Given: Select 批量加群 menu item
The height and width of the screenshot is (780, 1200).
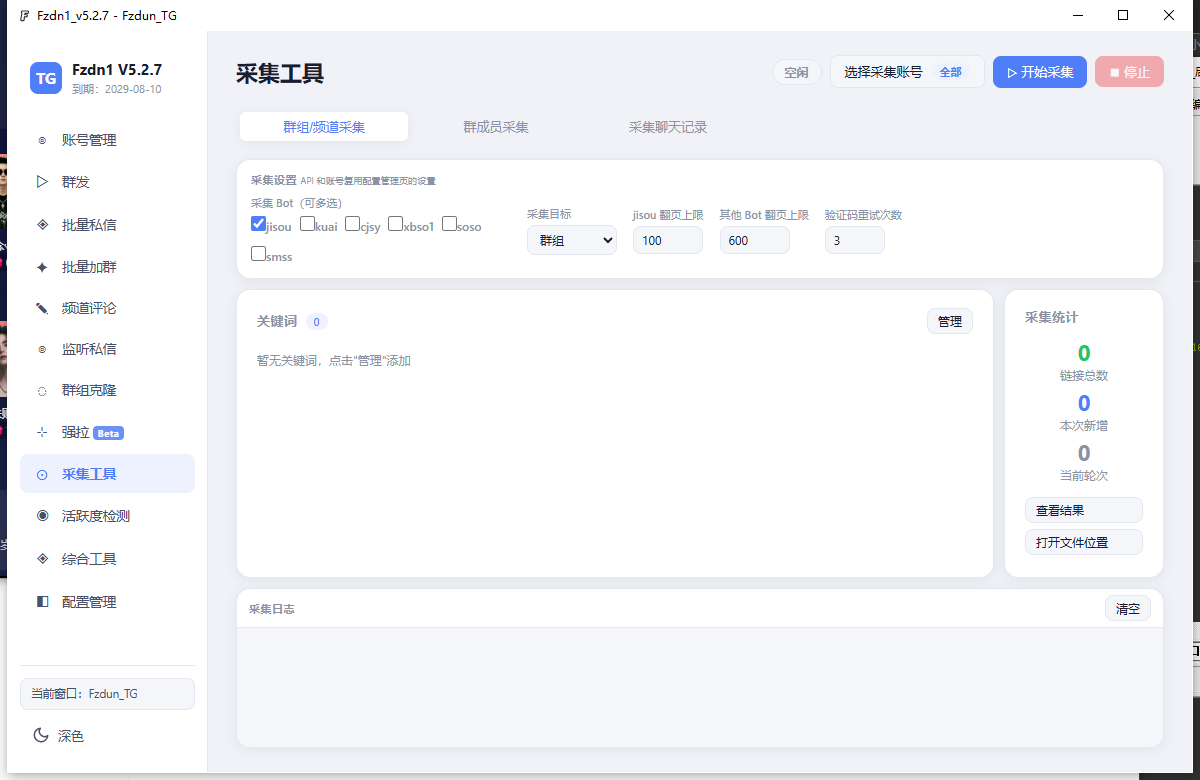Looking at the screenshot, I should [x=107, y=267].
